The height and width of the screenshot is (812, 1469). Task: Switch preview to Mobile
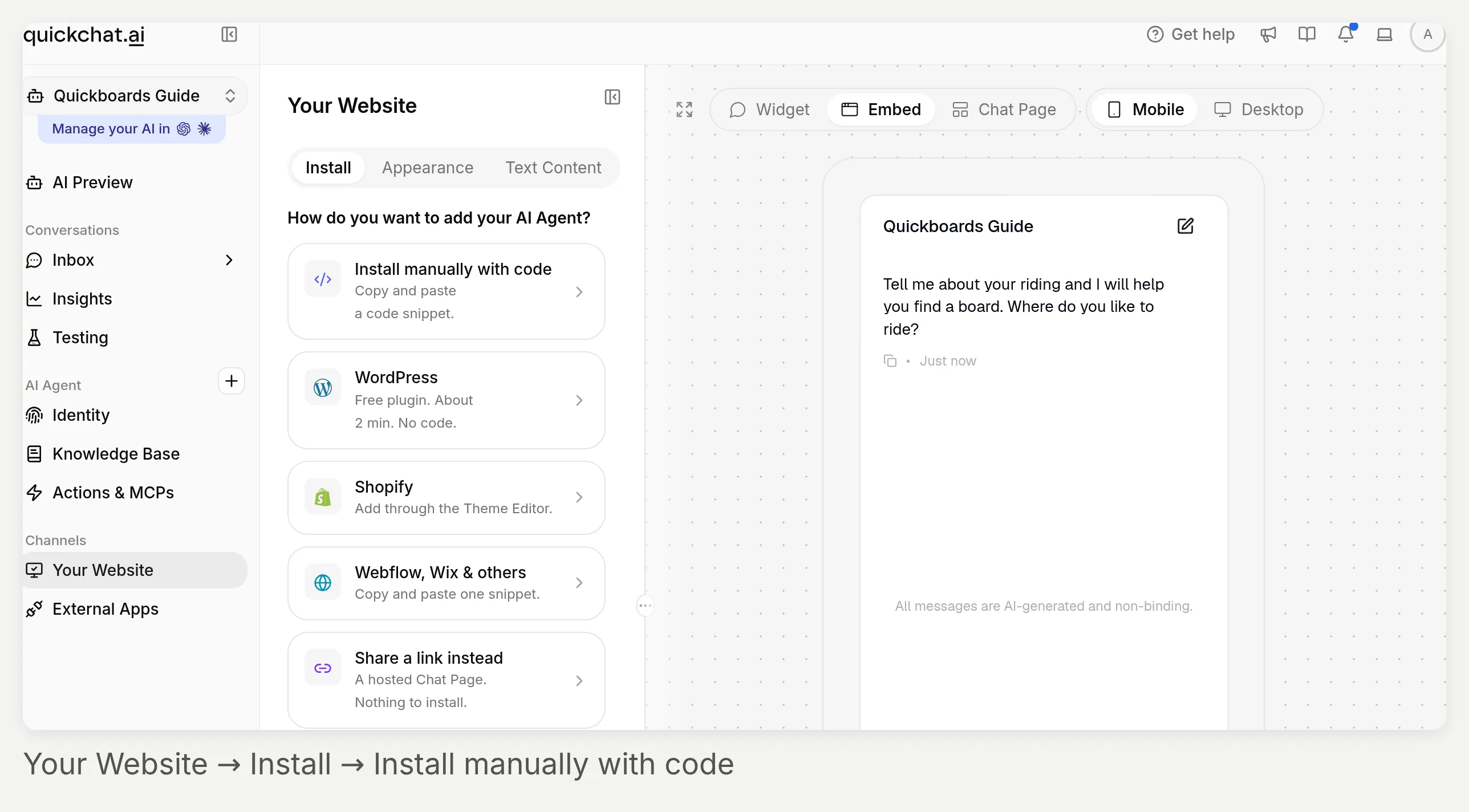[x=1145, y=109]
